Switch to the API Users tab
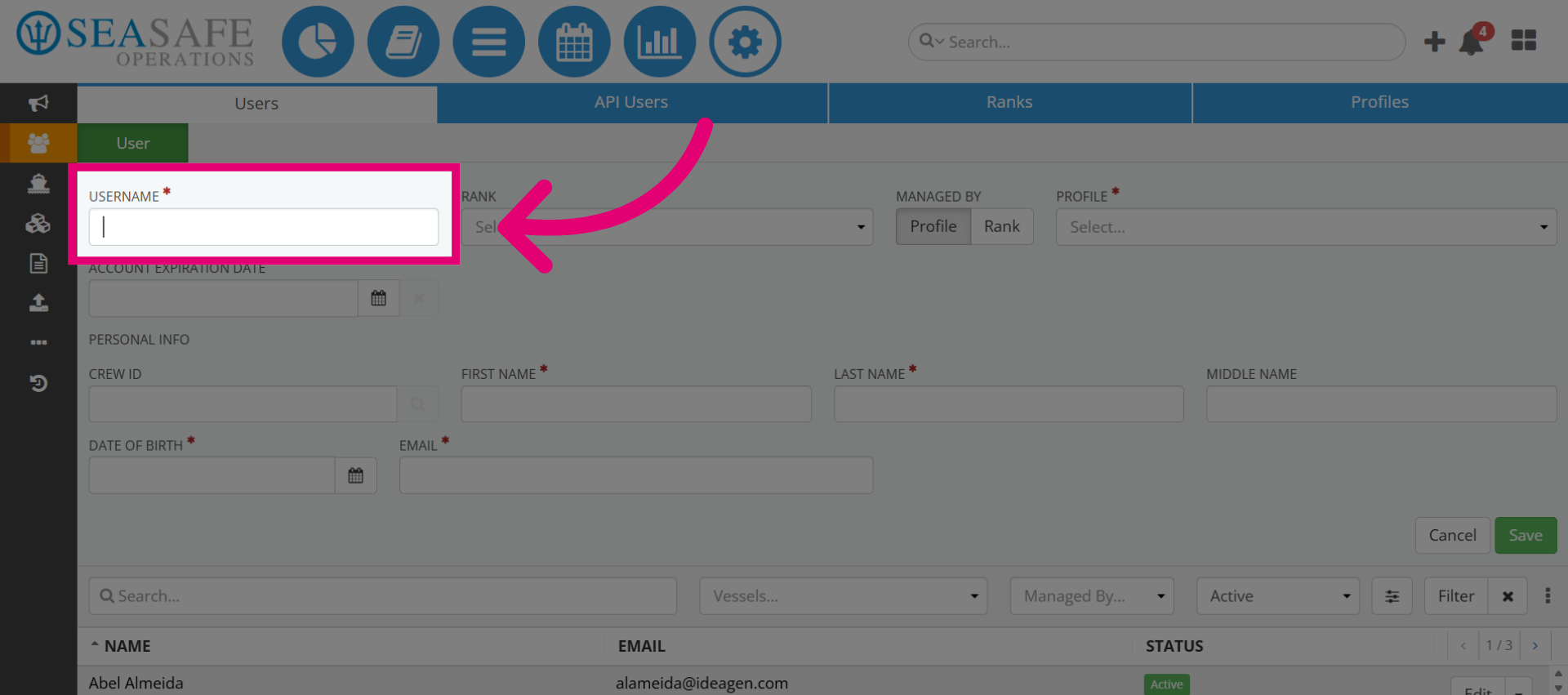1568x695 pixels. pyautogui.click(x=631, y=102)
